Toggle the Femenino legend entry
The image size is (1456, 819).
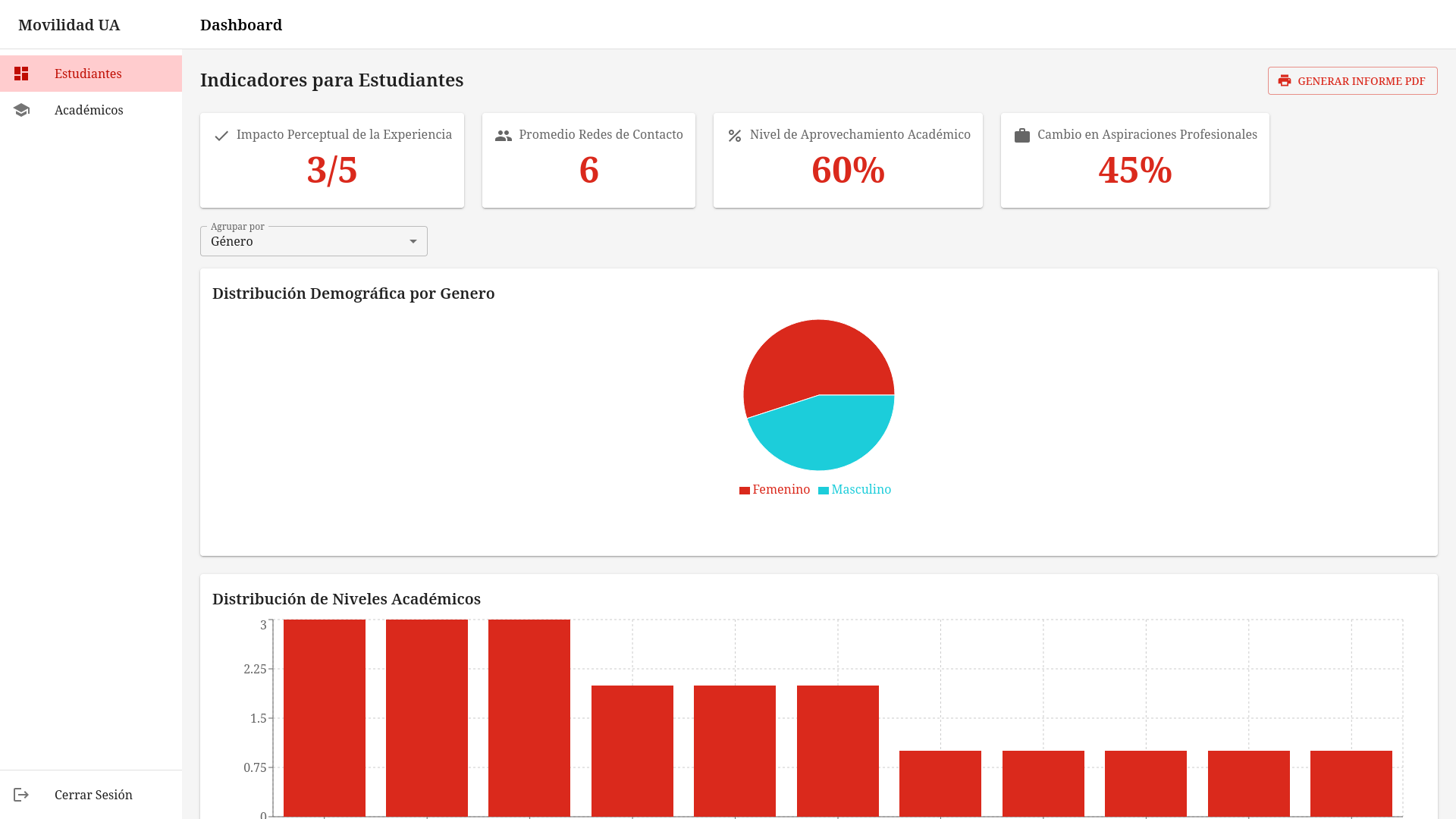pyautogui.click(x=775, y=489)
